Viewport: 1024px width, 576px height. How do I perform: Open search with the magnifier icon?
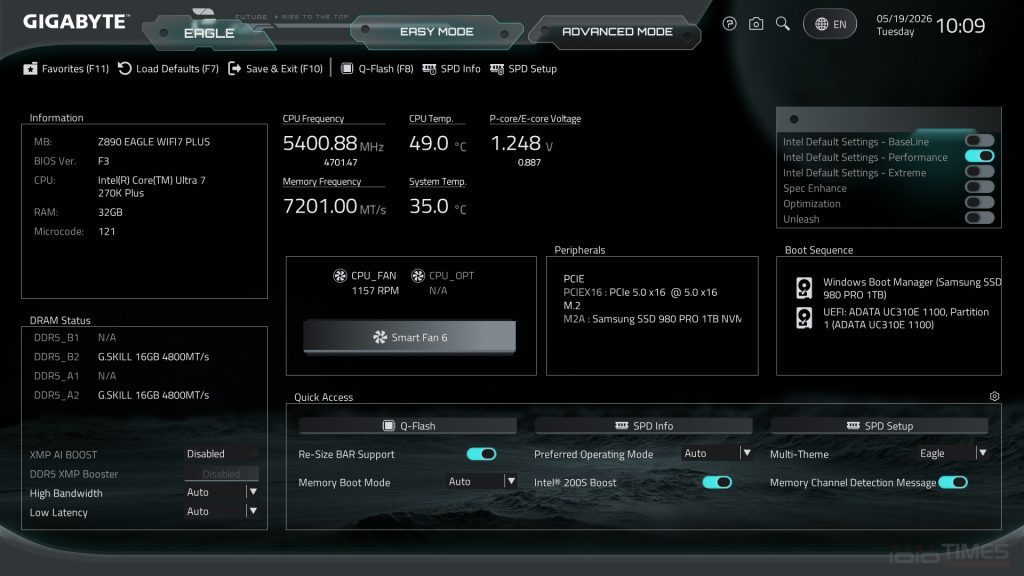pos(782,24)
